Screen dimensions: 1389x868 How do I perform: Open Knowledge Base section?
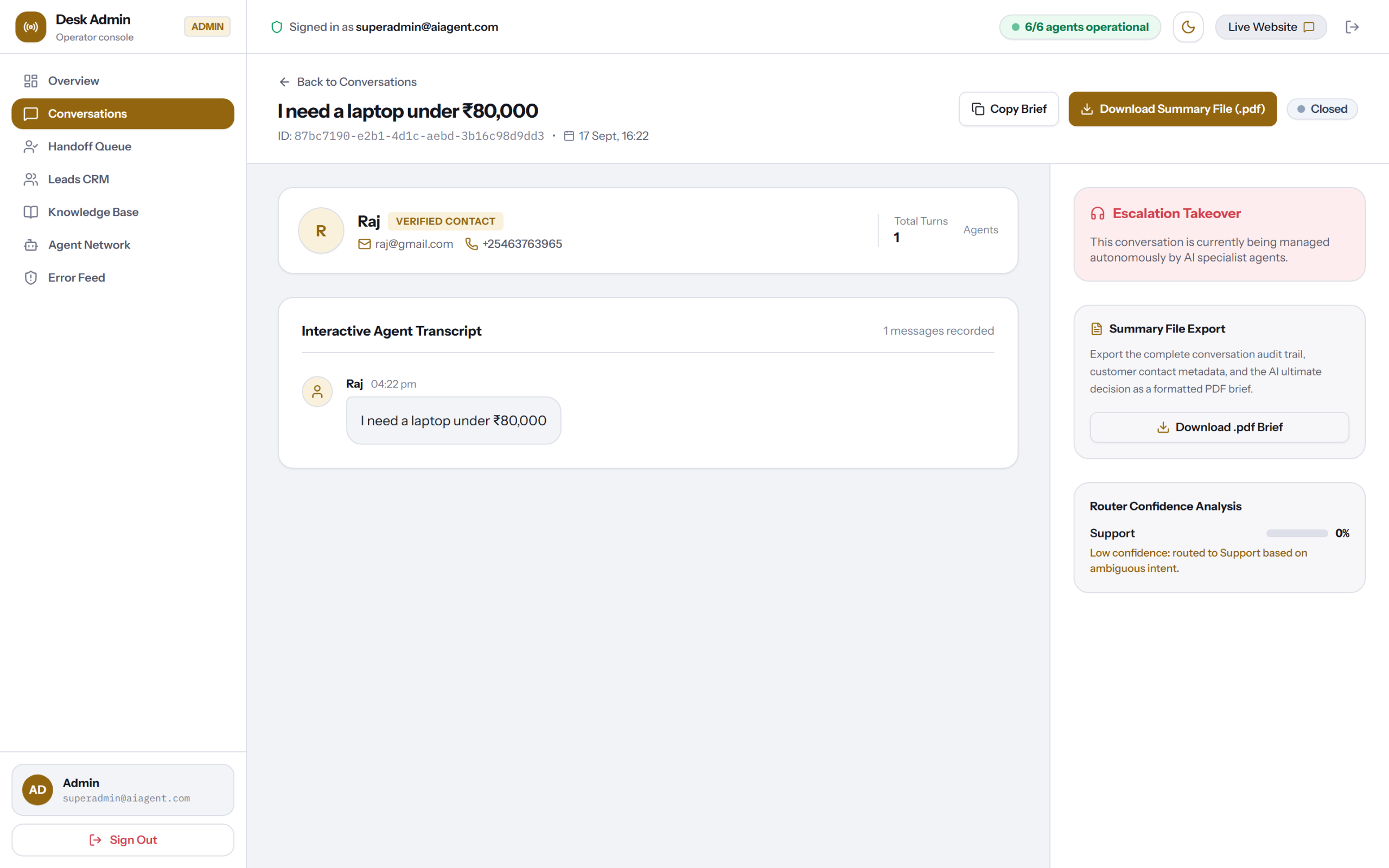pos(123,212)
